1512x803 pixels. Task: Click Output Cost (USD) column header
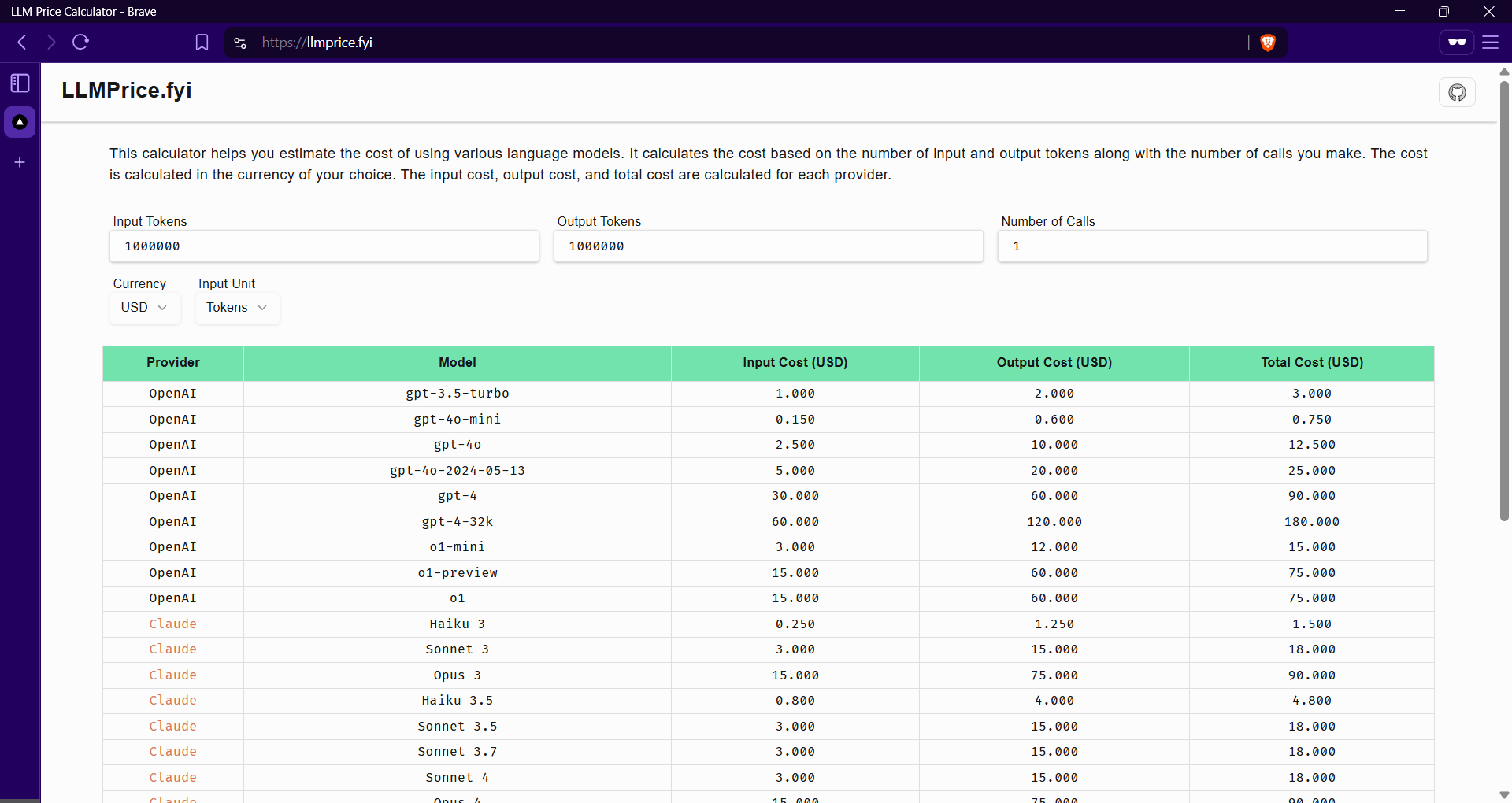click(1054, 362)
